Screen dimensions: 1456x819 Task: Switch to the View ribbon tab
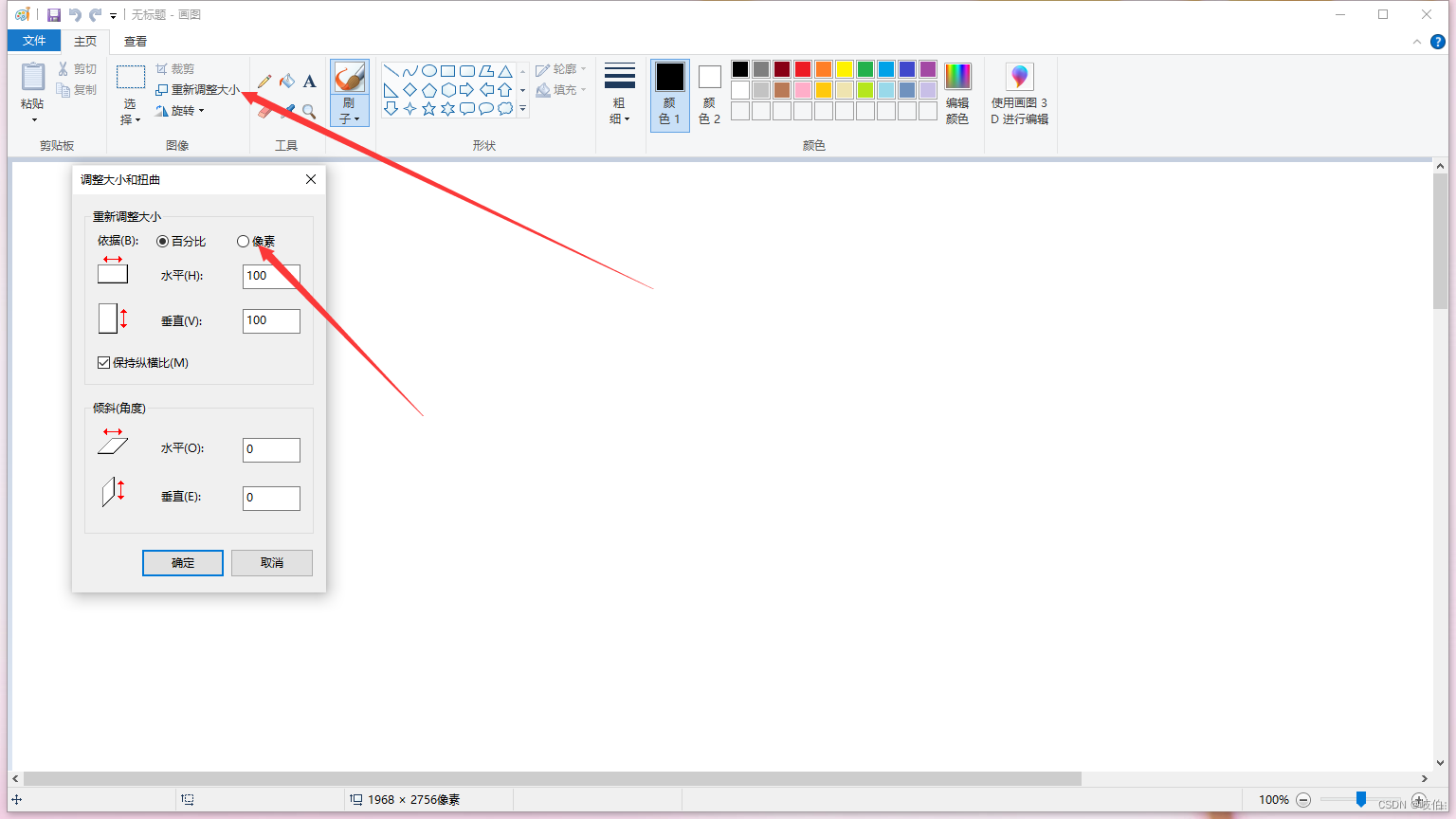[x=136, y=41]
